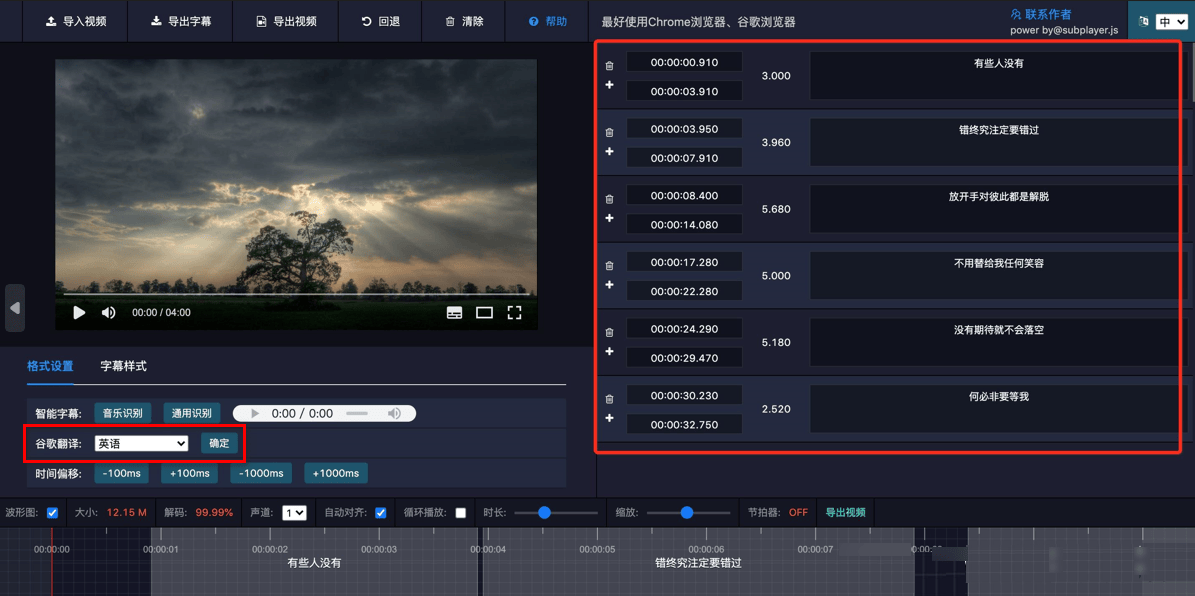Click the 确定 confirm button
The height and width of the screenshot is (596, 1195).
pyautogui.click(x=219, y=443)
